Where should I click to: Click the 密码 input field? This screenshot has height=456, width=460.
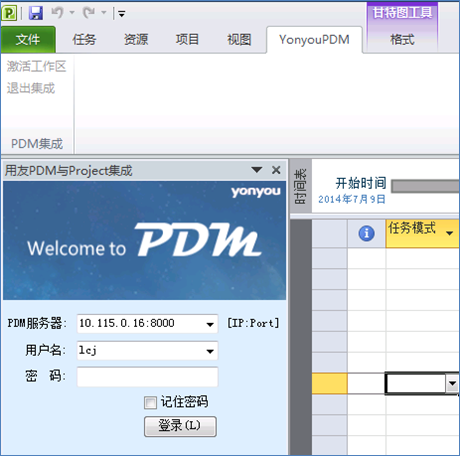(x=148, y=377)
